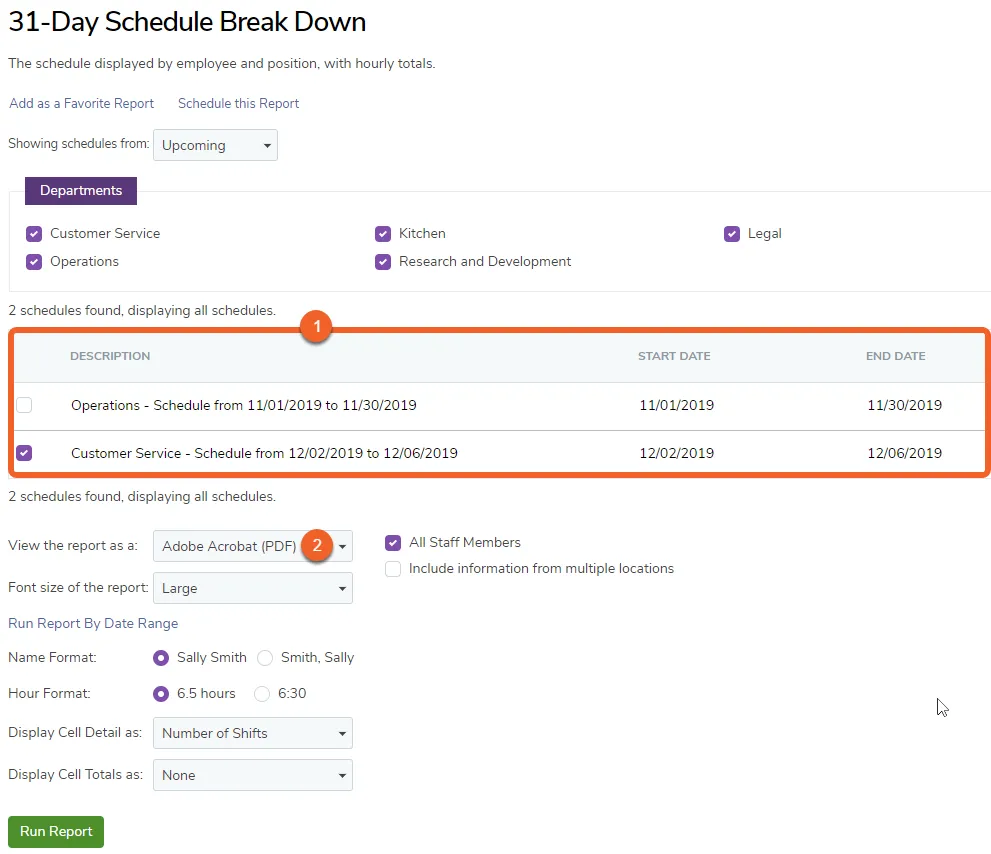Toggle the All Staff Members checkbox

click(393, 543)
